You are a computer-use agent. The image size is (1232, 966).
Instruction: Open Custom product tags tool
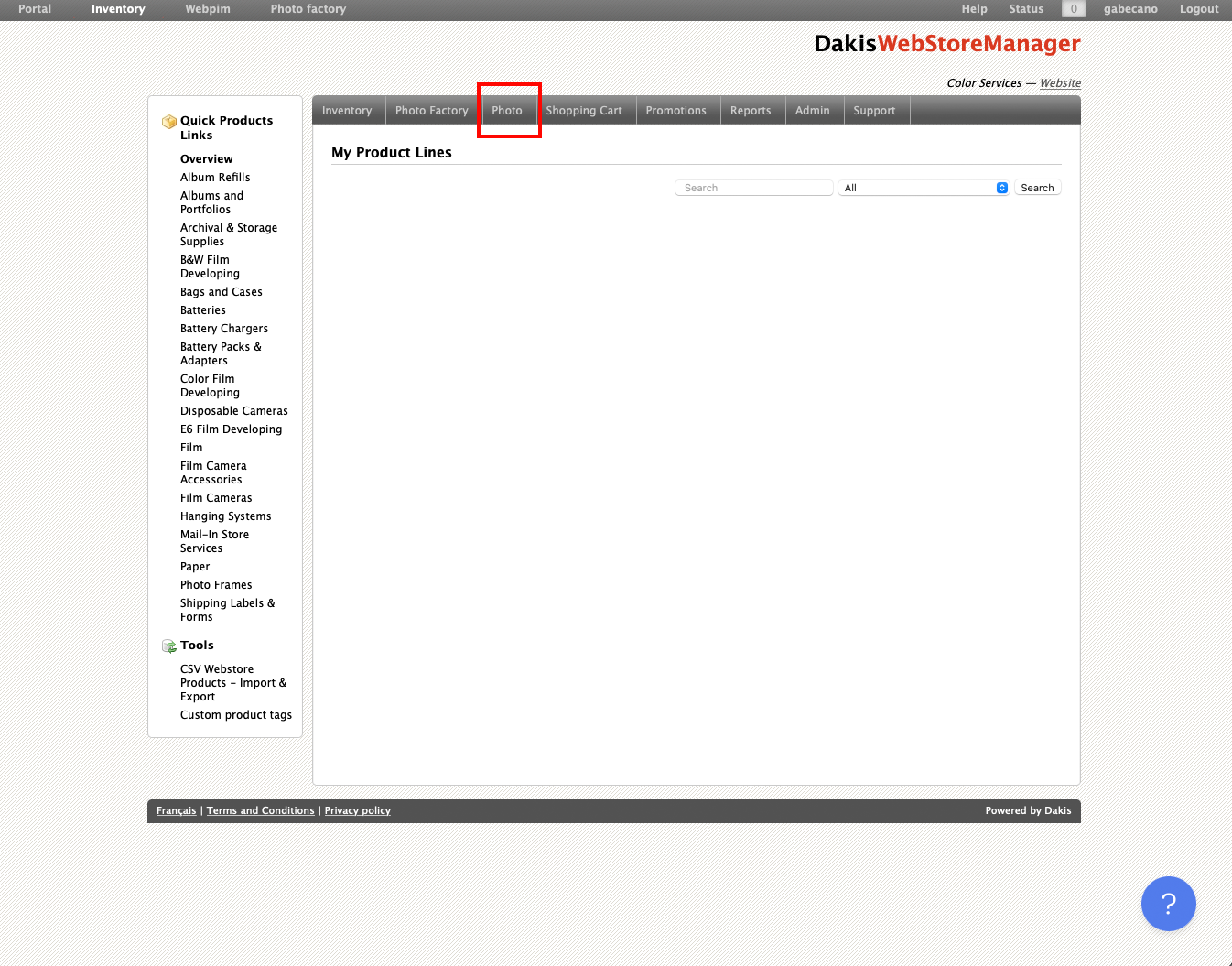(x=235, y=715)
